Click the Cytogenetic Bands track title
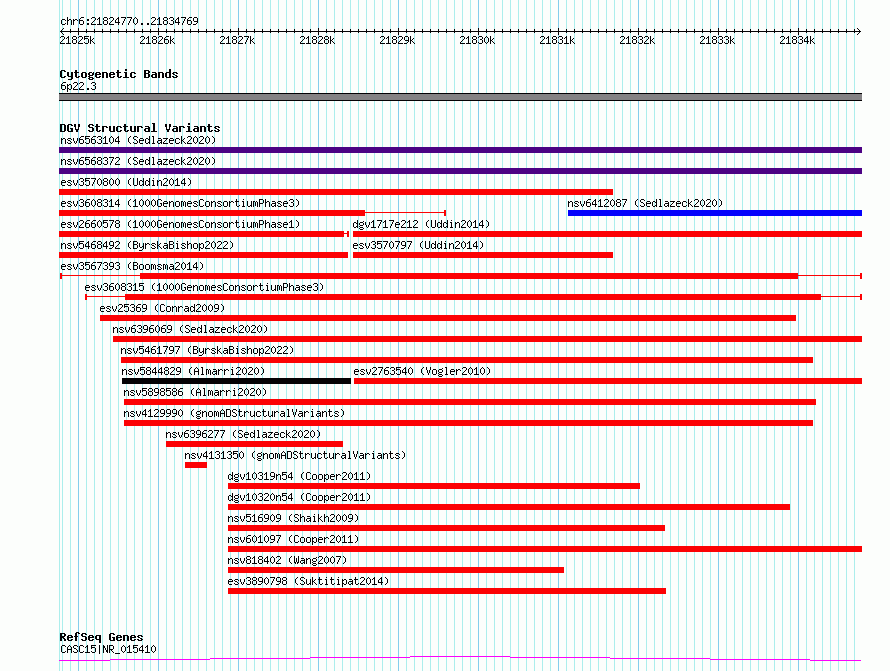The image size is (890, 671). [119, 74]
